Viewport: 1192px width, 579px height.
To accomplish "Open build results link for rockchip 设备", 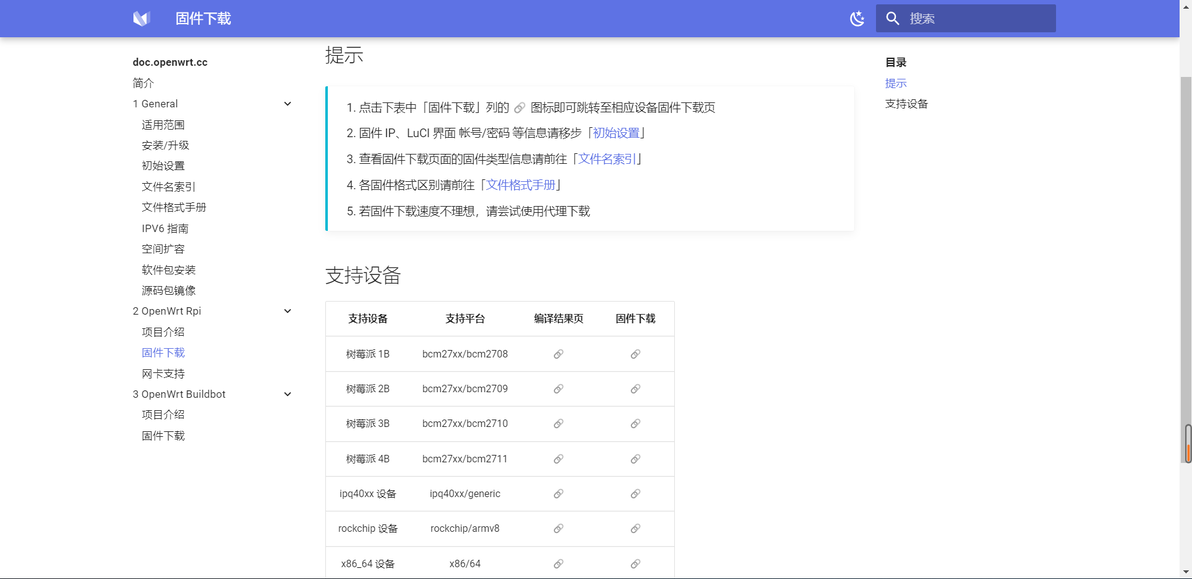I will point(558,529).
